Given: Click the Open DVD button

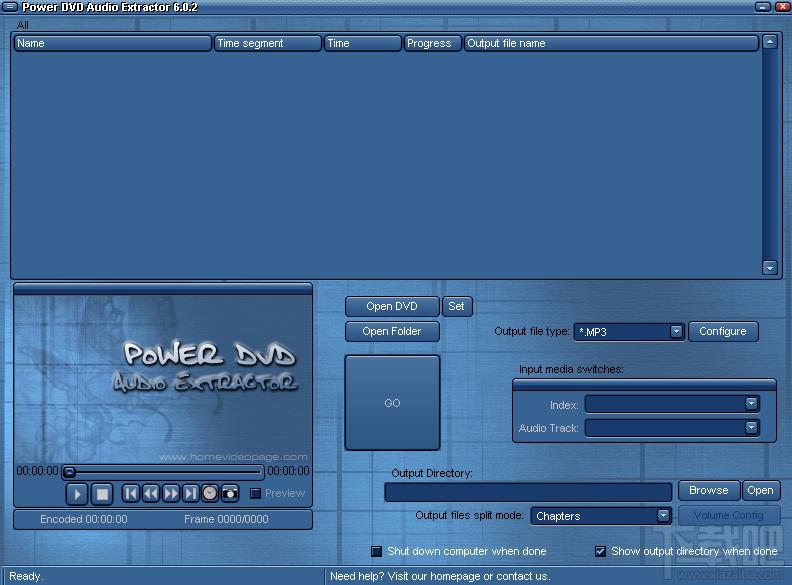Looking at the screenshot, I should (392, 306).
